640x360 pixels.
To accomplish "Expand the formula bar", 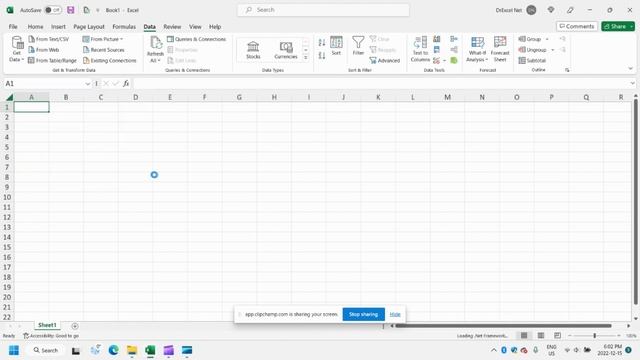I will [632, 83].
